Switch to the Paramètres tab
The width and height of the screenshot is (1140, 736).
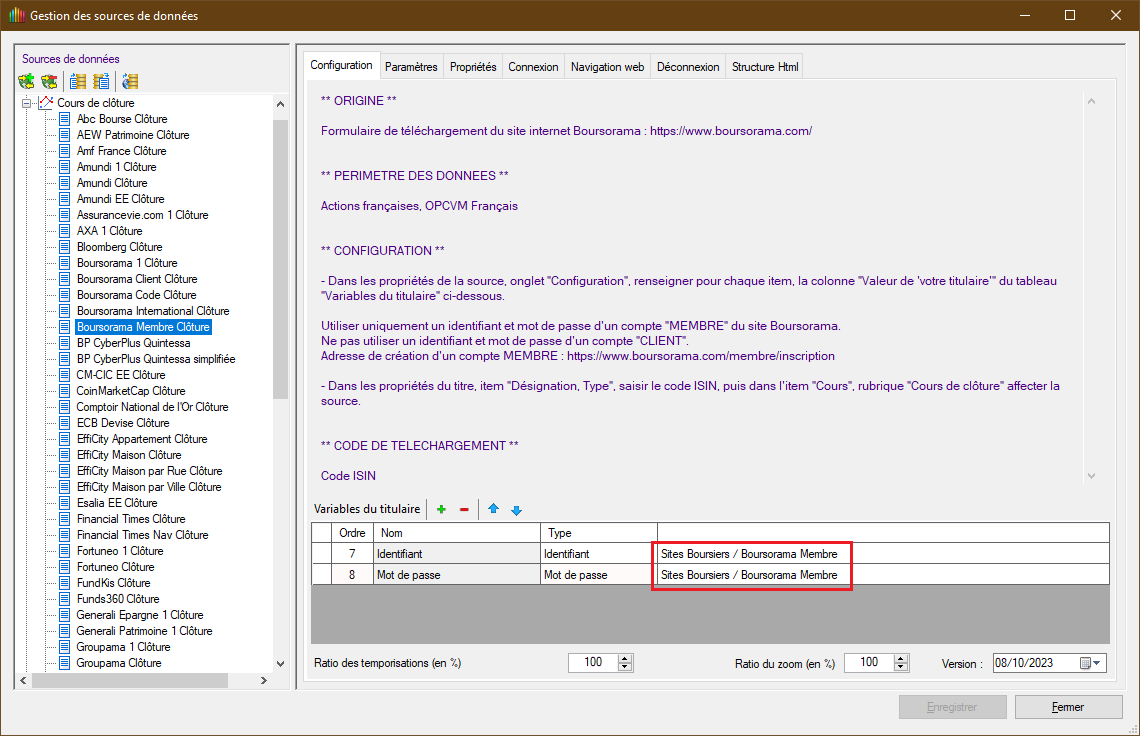pyautogui.click(x=411, y=67)
